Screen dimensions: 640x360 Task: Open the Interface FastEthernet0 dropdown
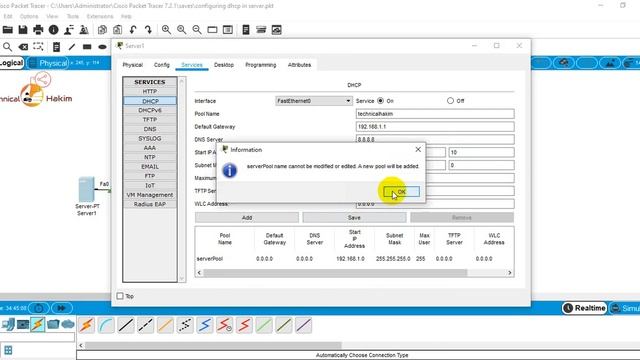[x=314, y=101]
